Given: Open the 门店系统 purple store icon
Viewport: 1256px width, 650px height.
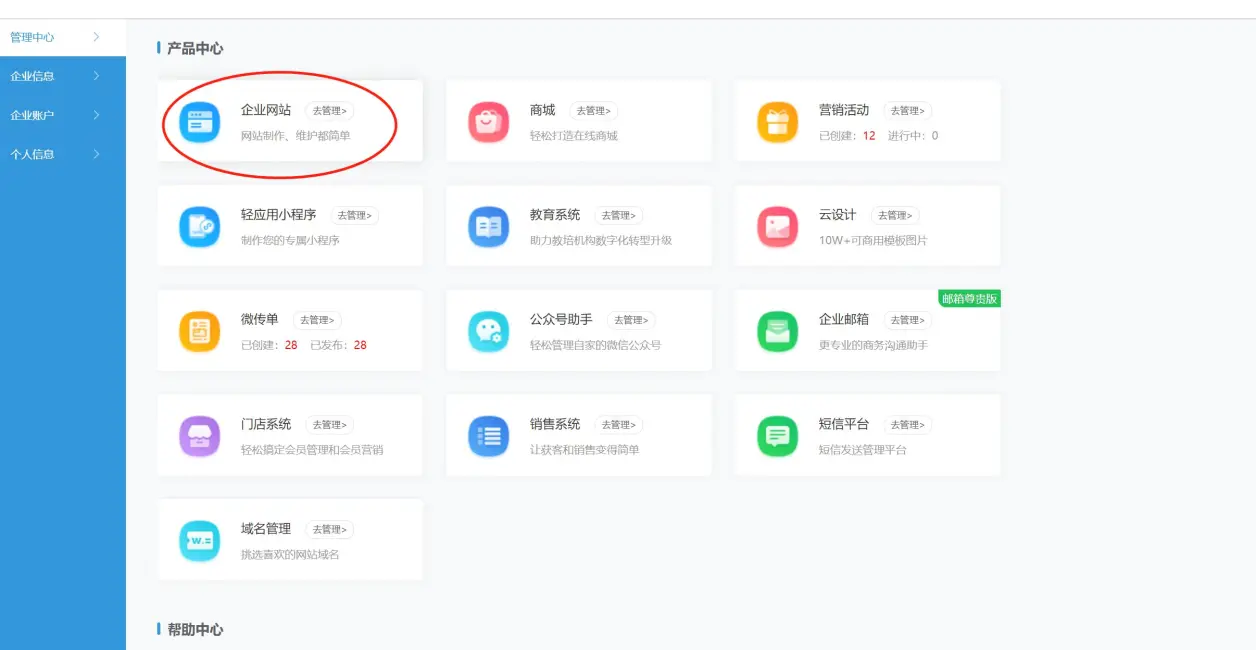Looking at the screenshot, I should tap(199, 436).
